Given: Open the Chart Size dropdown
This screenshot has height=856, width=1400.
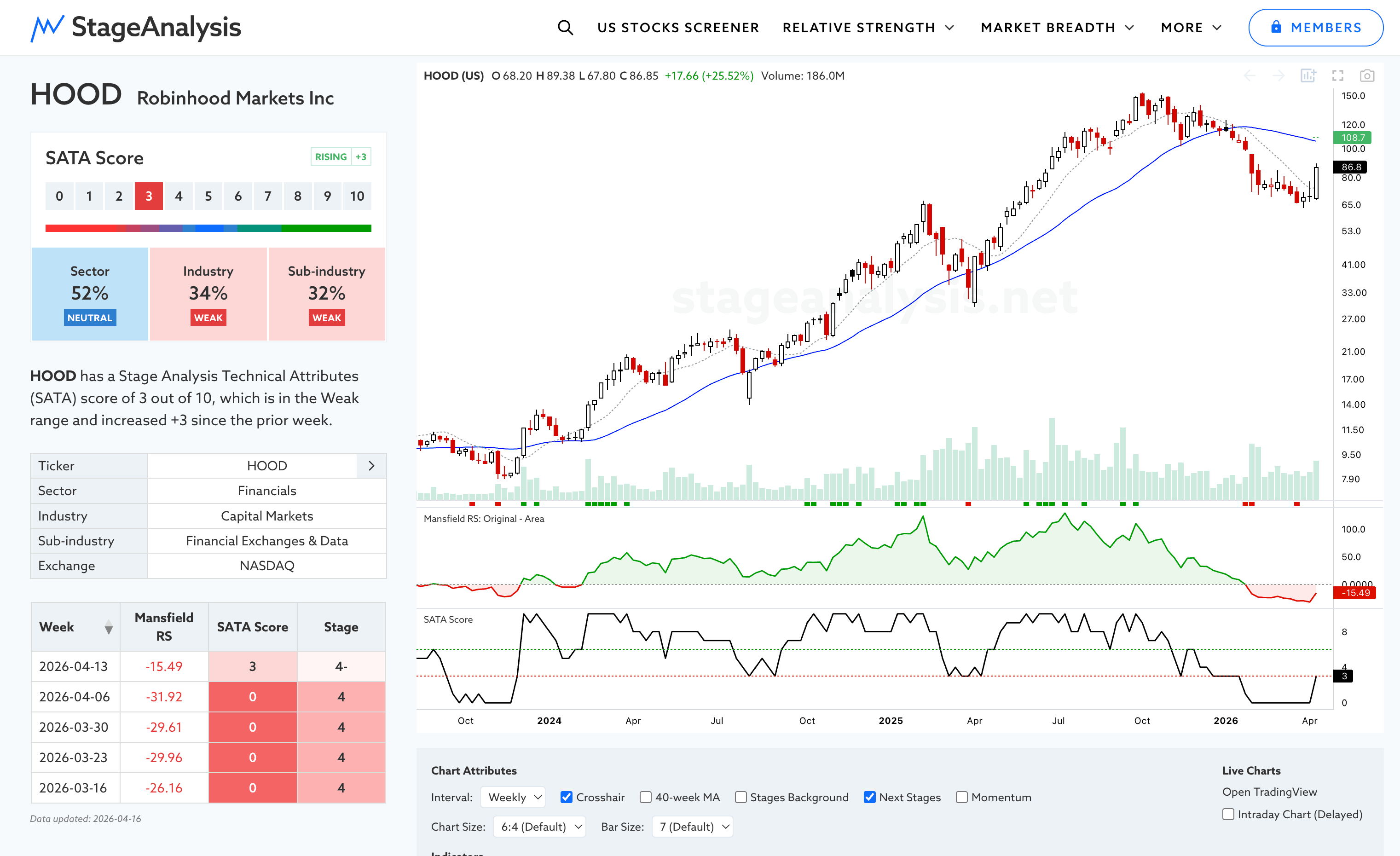Looking at the screenshot, I should pos(539,827).
